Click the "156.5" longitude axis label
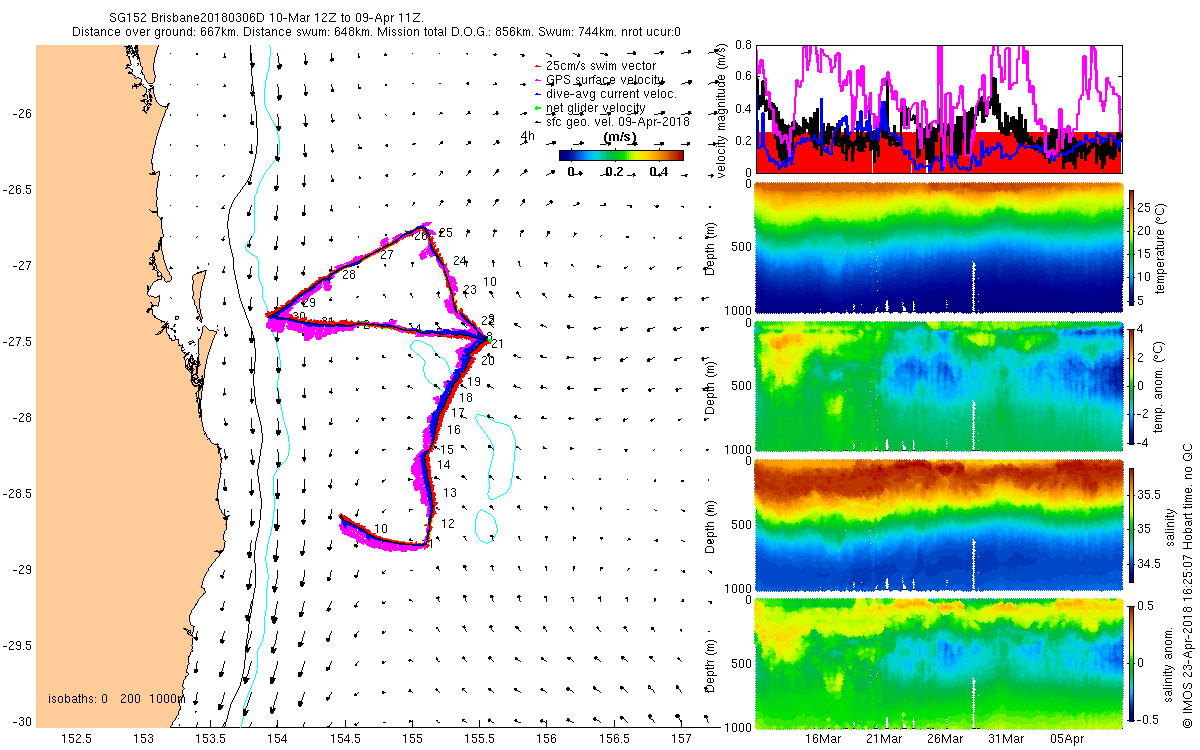 pos(614,738)
